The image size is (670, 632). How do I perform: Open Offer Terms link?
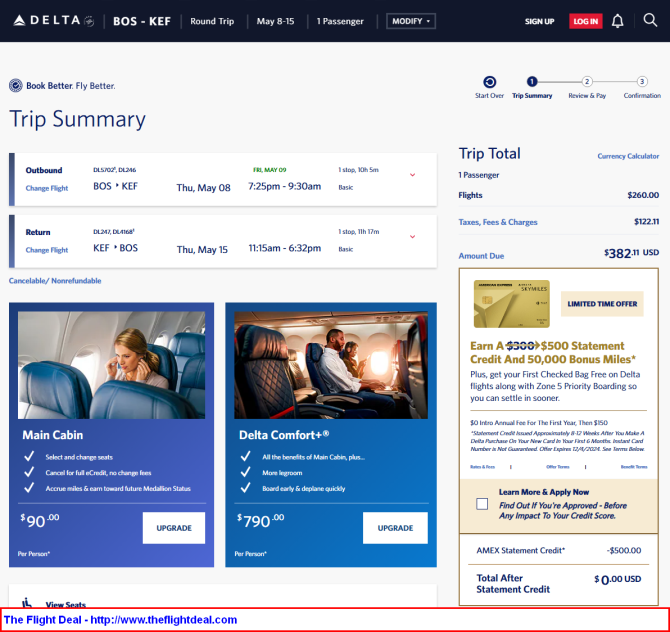pyautogui.click(x=558, y=467)
